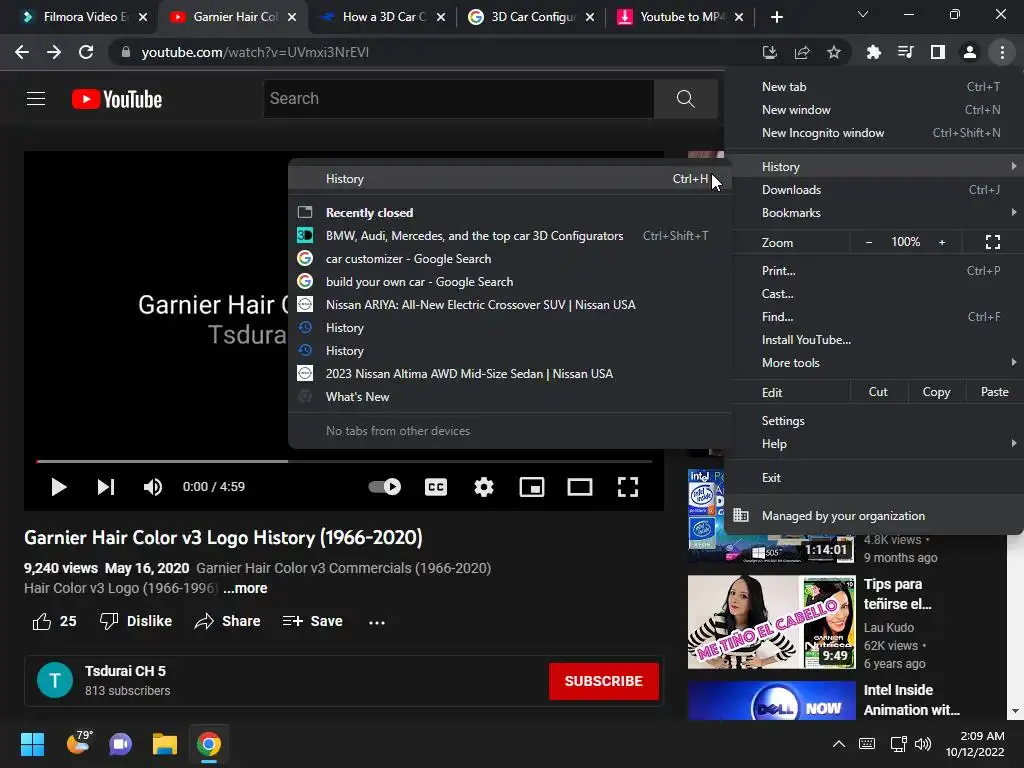Screen dimensions: 1024x768
Task: Open Tsdurai CH 5 channel avatar
Action: tap(55, 680)
